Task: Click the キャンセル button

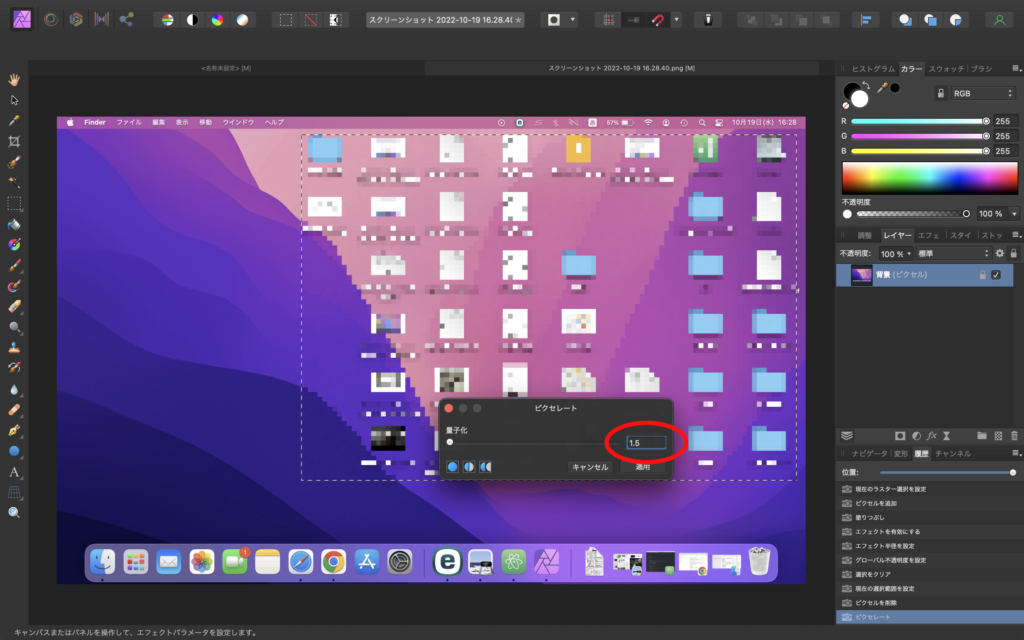Action: 590,467
